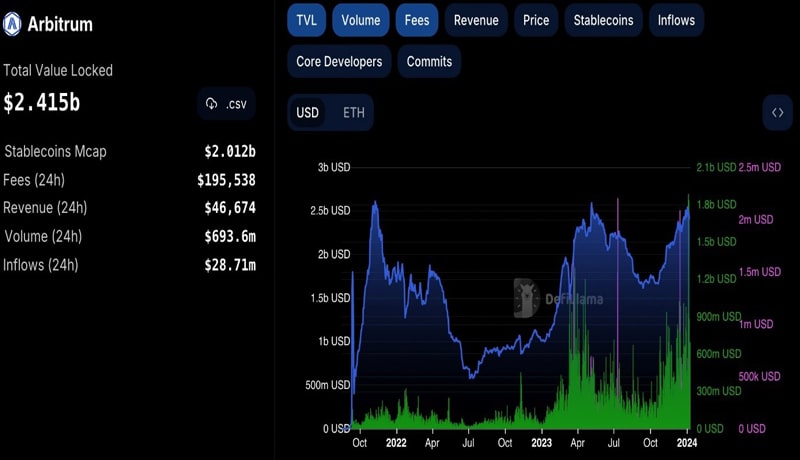The height and width of the screenshot is (460, 800).
Task: Click the Volume (24h) label
Action: [x=43, y=236]
